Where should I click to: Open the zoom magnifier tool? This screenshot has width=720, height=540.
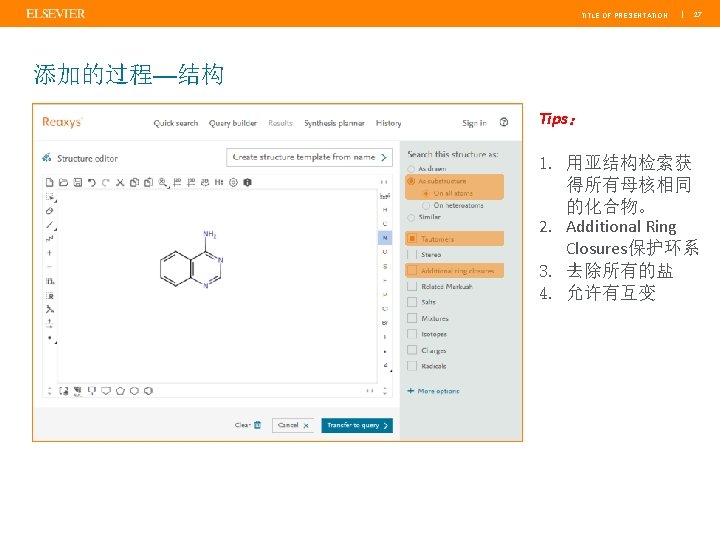pos(163,182)
